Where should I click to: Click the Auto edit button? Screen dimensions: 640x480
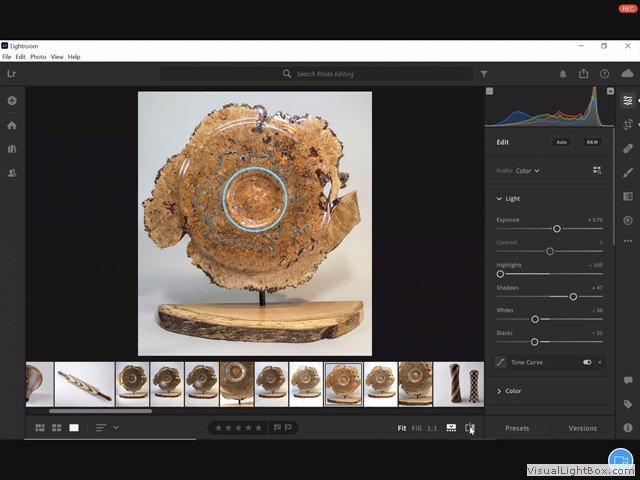(562, 142)
